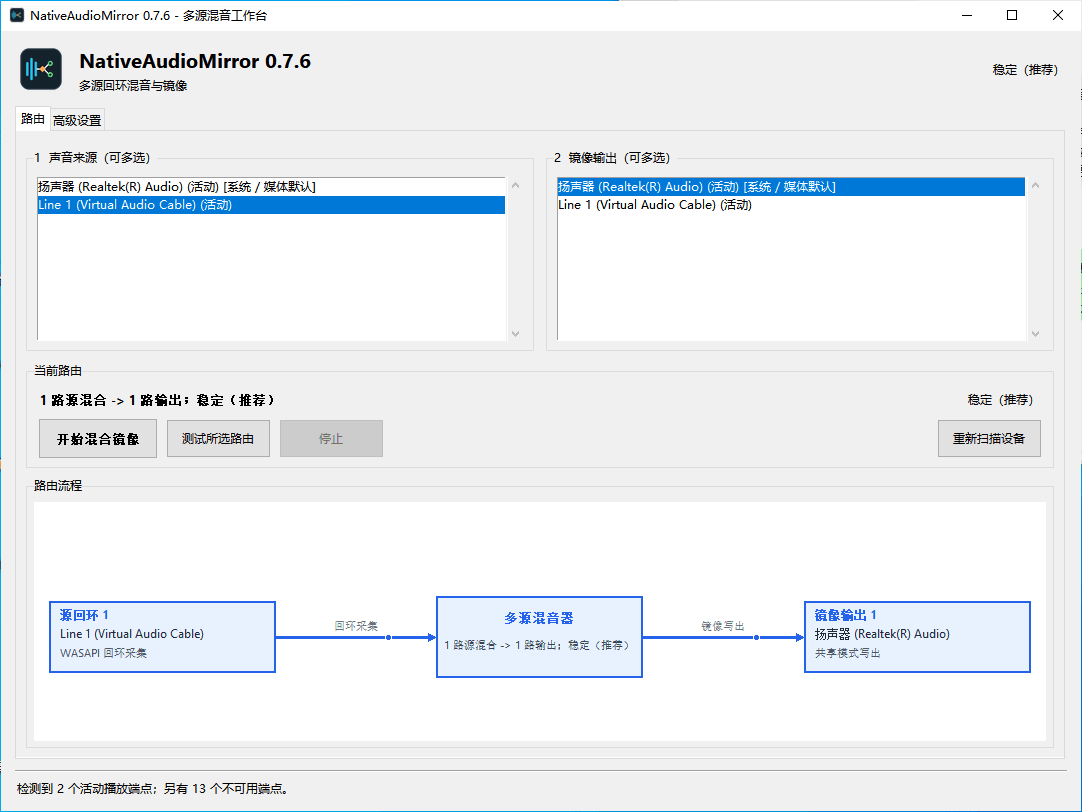Click the 测试所选路由 button
Screen dimensions: 1082x812
[218, 439]
